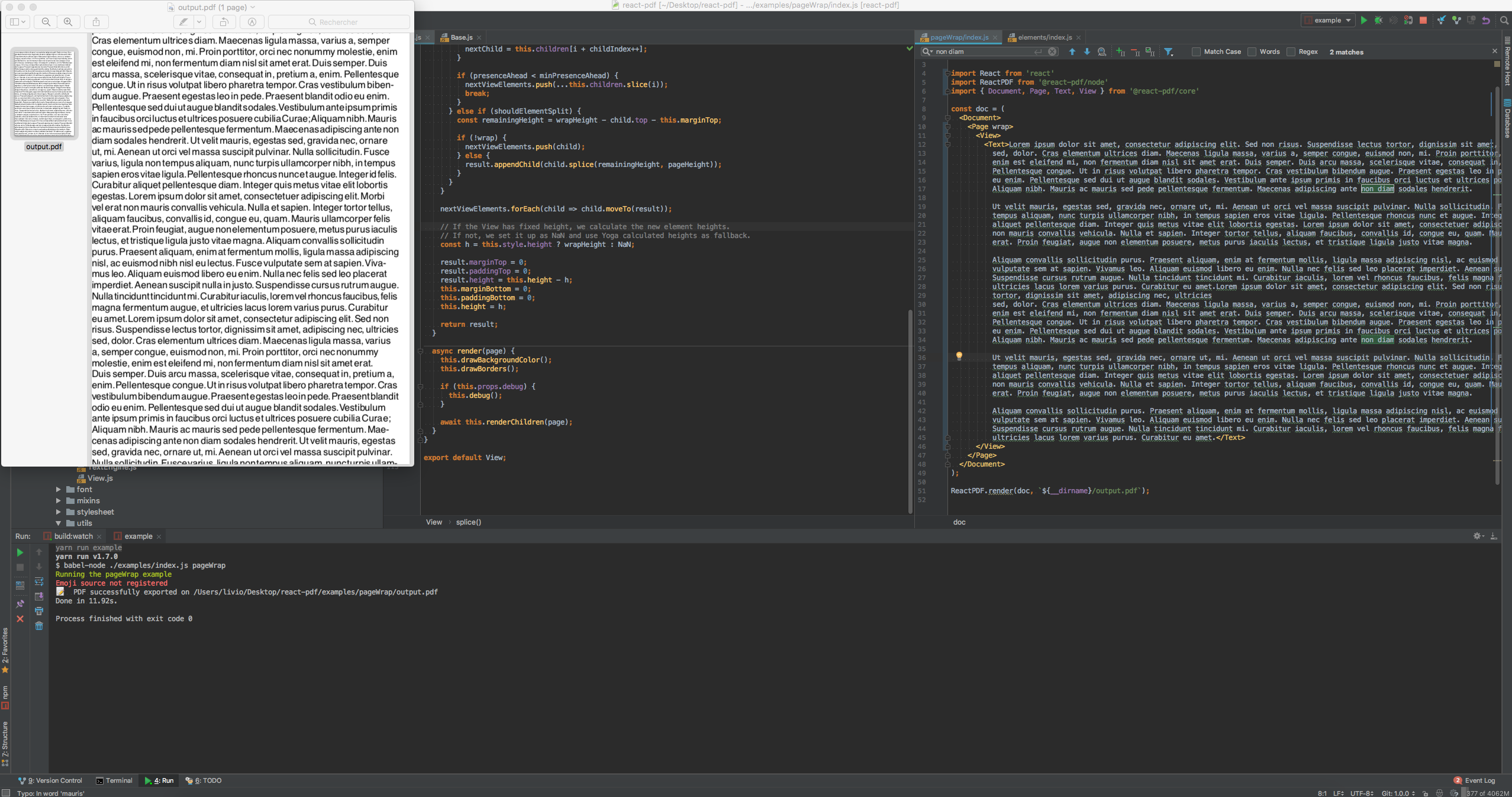Start debugging using the bug icon

1379,20
